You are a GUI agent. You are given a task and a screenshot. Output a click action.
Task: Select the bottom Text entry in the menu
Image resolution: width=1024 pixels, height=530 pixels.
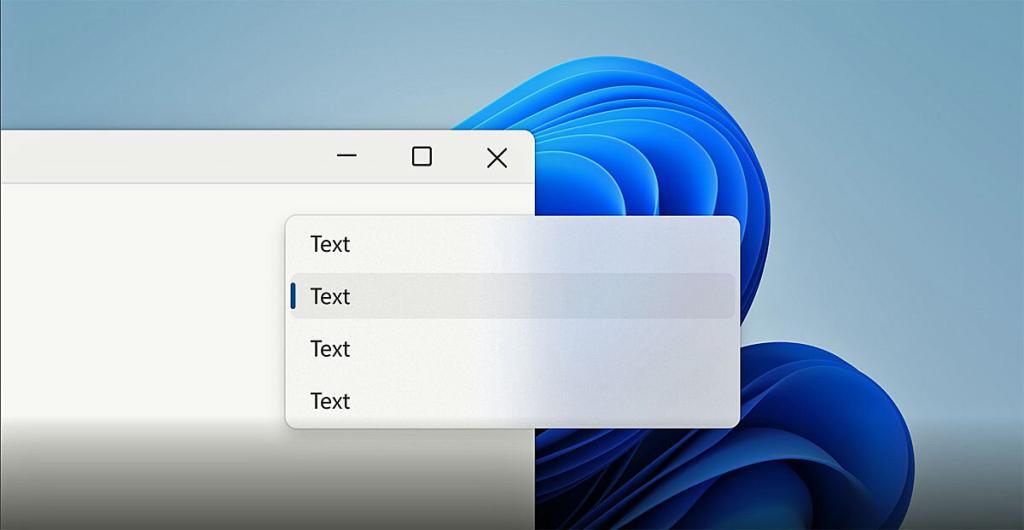pyautogui.click(x=513, y=400)
